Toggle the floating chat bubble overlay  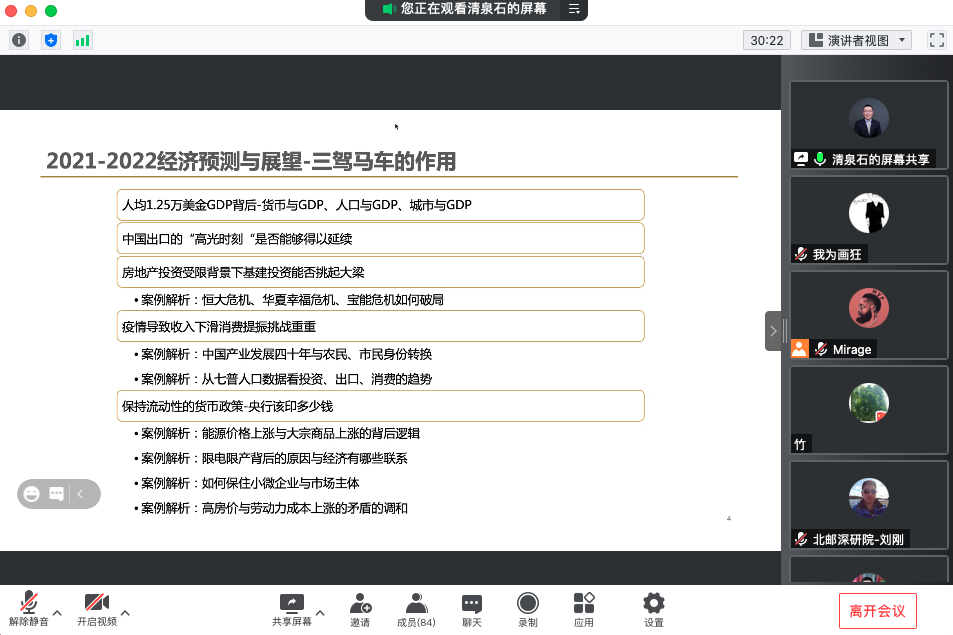[57, 493]
